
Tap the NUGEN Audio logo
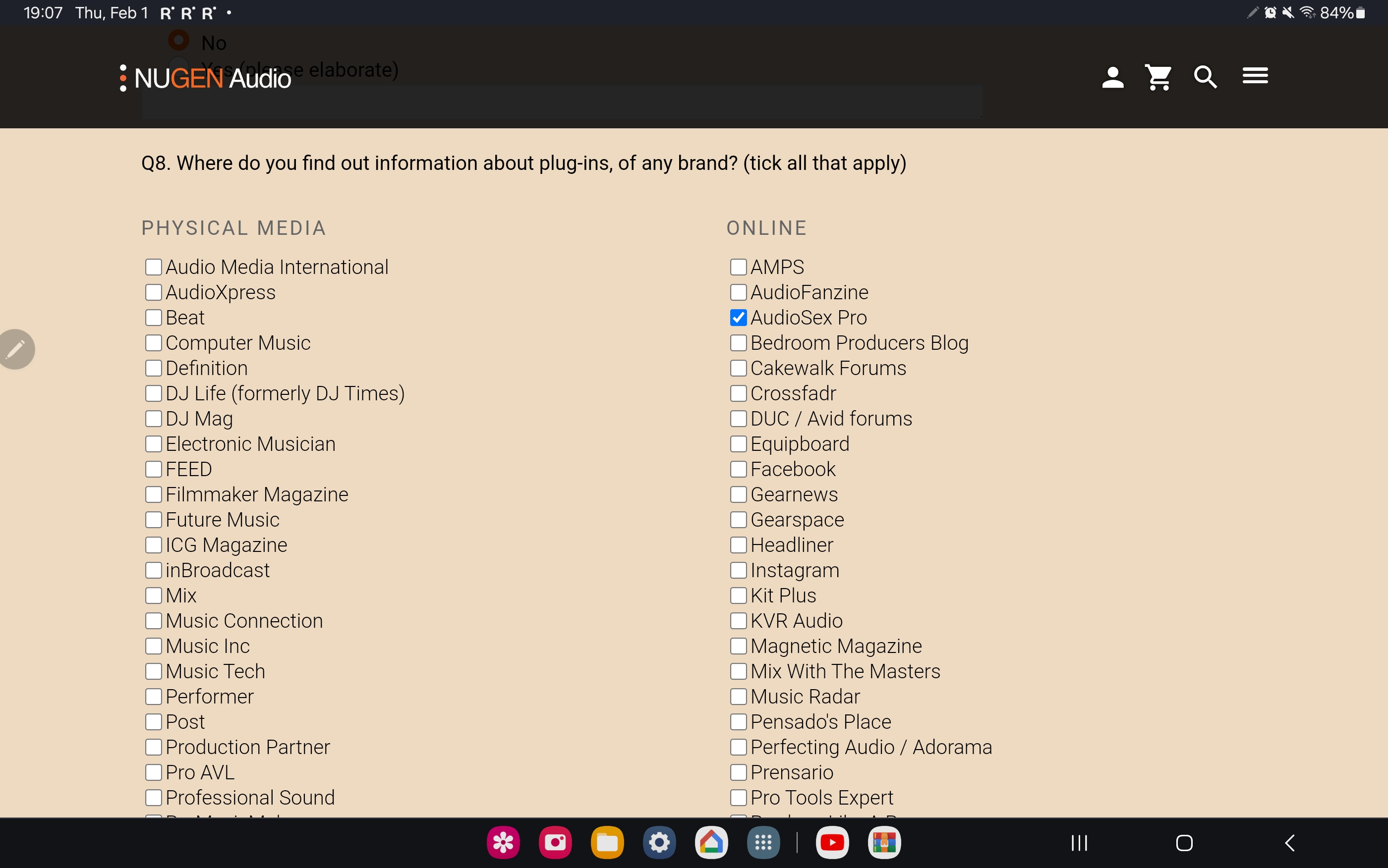pos(205,78)
